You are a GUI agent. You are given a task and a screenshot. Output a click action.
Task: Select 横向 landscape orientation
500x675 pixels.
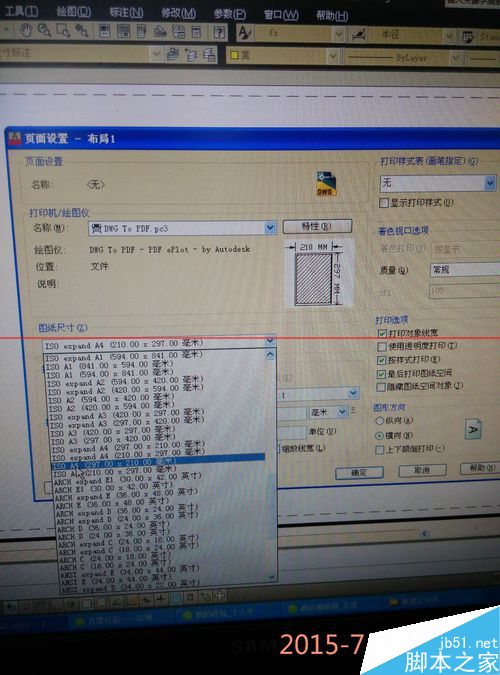[x=379, y=436]
